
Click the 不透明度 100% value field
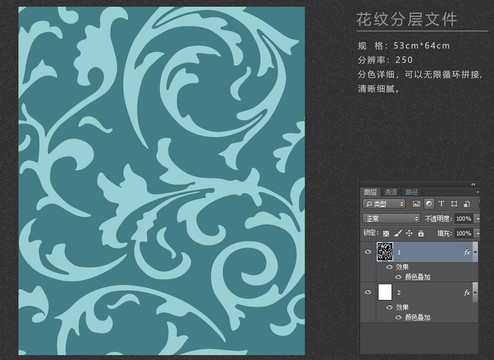tap(464, 219)
